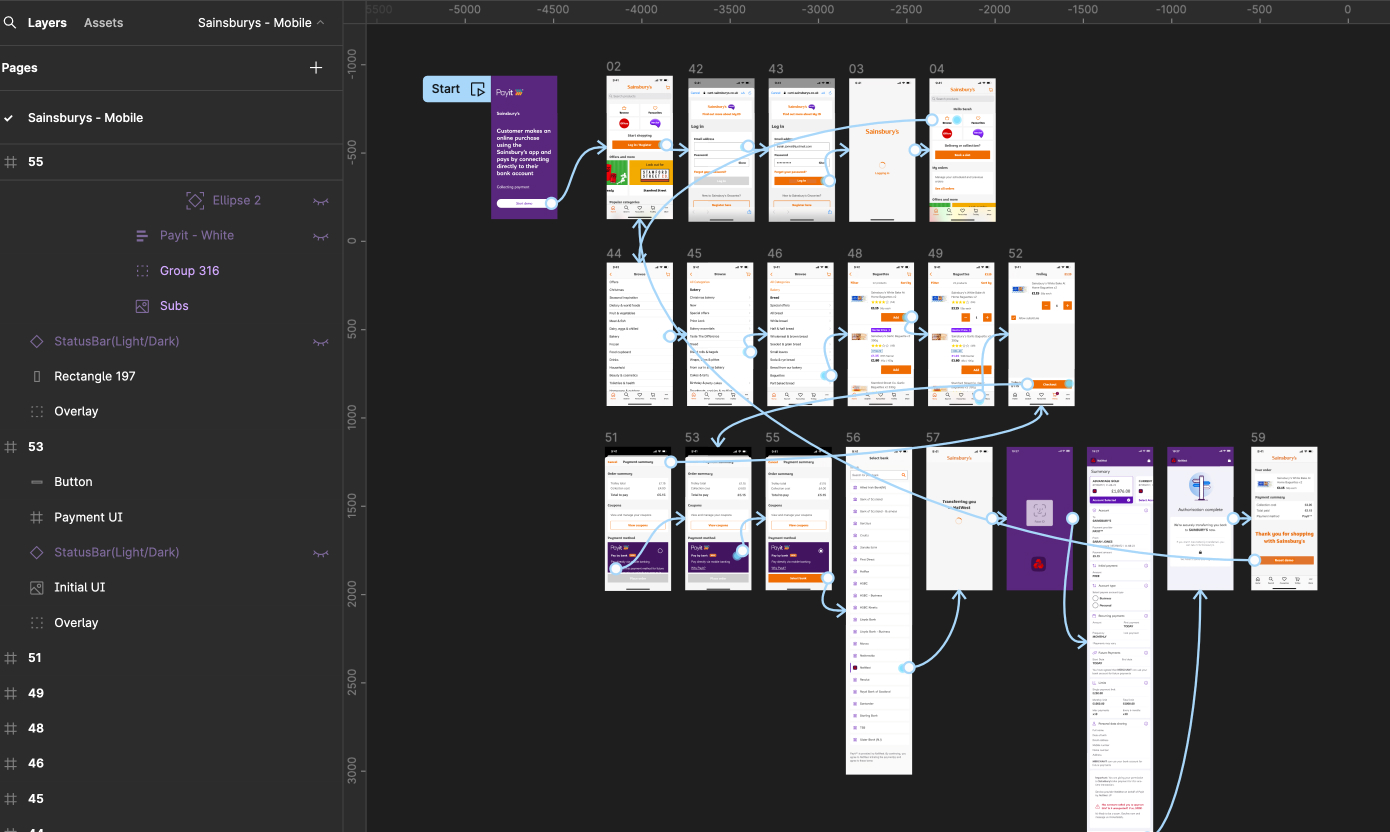This screenshot has height=832, width=1390.
Task: Add a new page with the plus icon
Action: click(316, 68)
